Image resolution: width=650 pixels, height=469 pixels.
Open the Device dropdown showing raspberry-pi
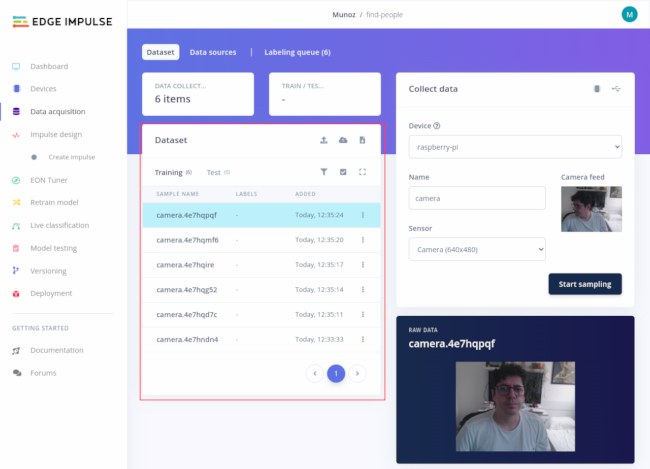click(515, 146)
